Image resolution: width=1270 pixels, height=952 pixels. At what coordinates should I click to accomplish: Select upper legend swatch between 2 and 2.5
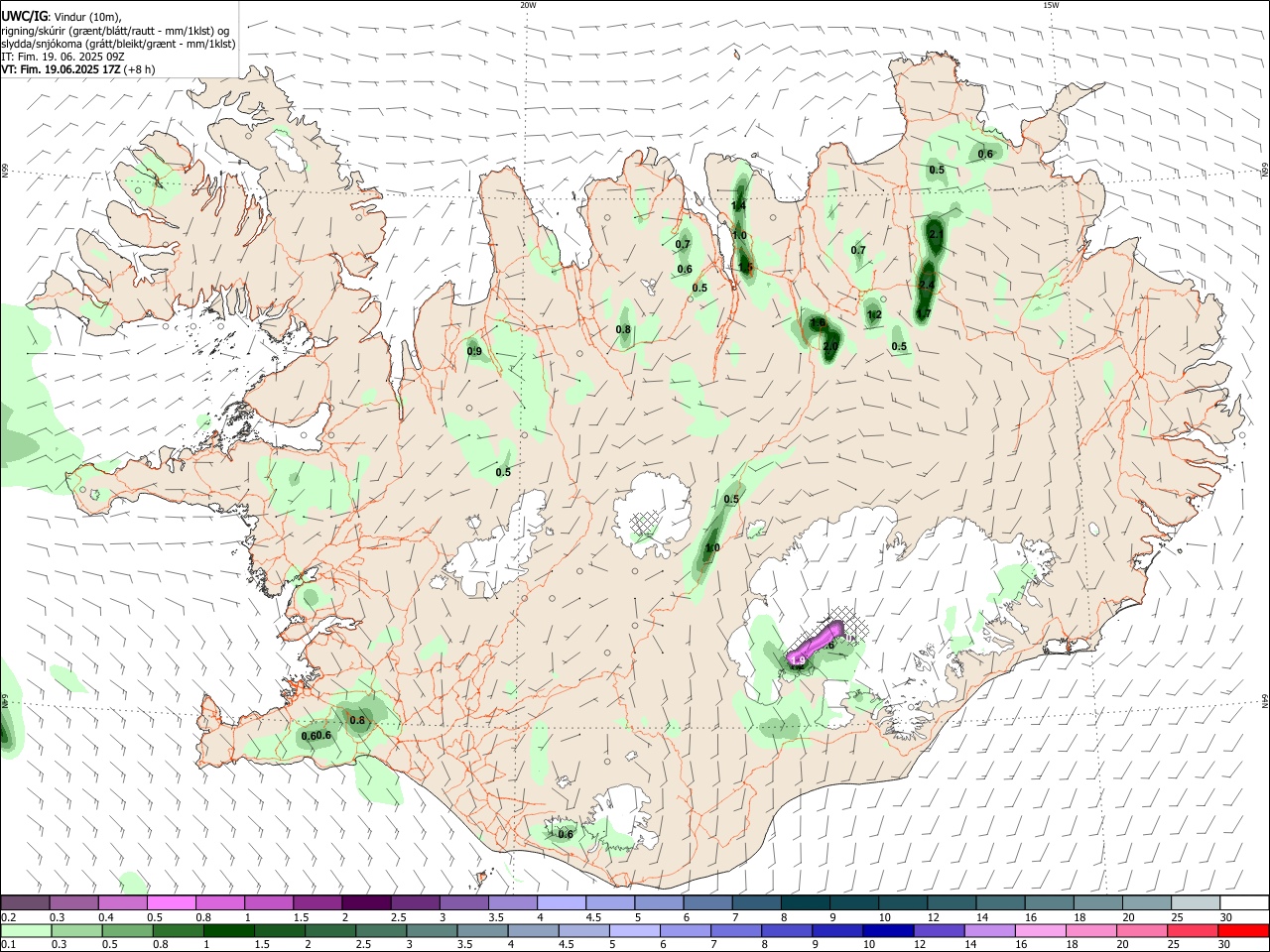366,903
